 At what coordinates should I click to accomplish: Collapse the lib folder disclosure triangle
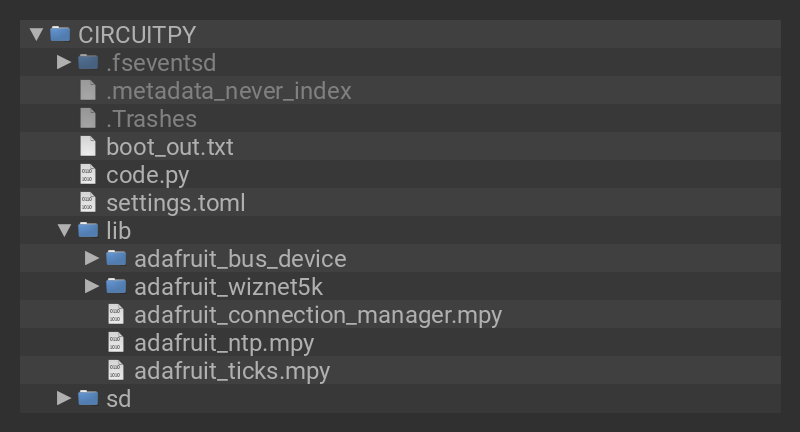coord(64,230)
